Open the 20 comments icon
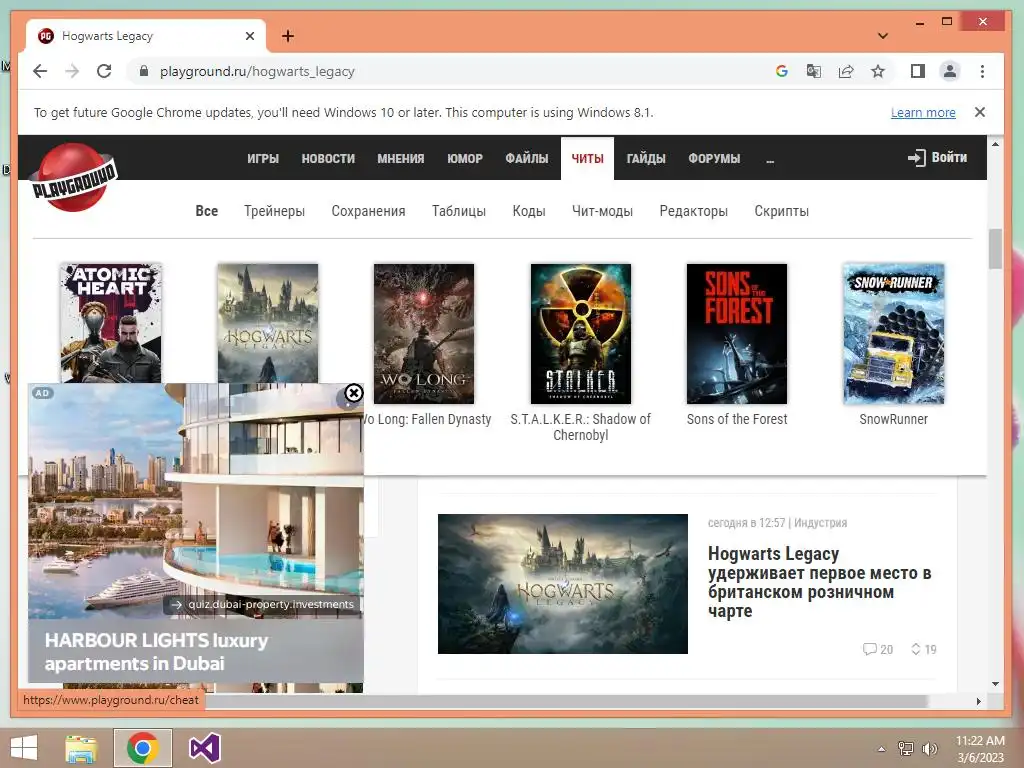The height and width of the screenshot is (768, 1024). (877, 649)
